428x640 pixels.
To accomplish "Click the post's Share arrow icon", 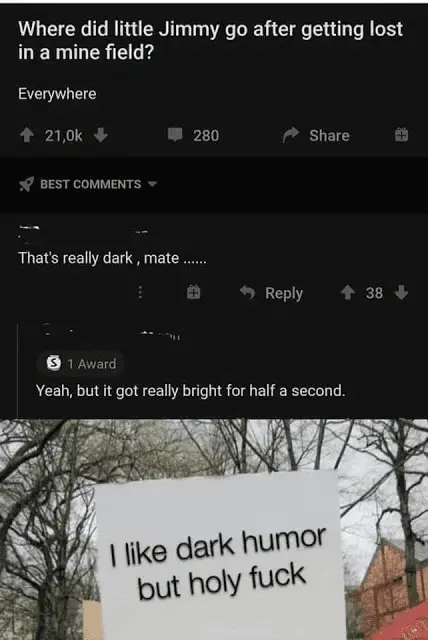I will (291, 135).
